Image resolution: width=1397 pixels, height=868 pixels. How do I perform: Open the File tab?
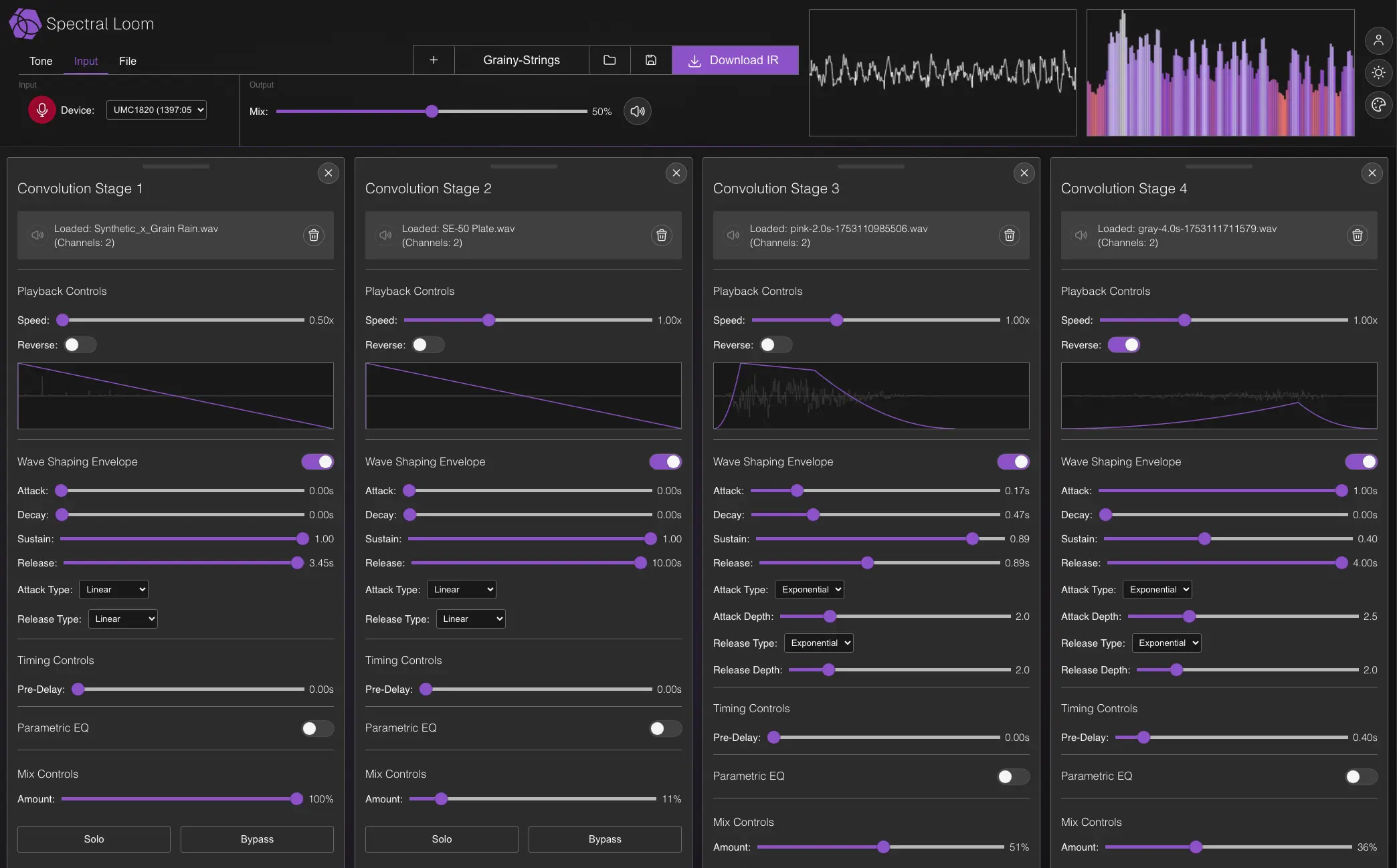coord(127,61)
